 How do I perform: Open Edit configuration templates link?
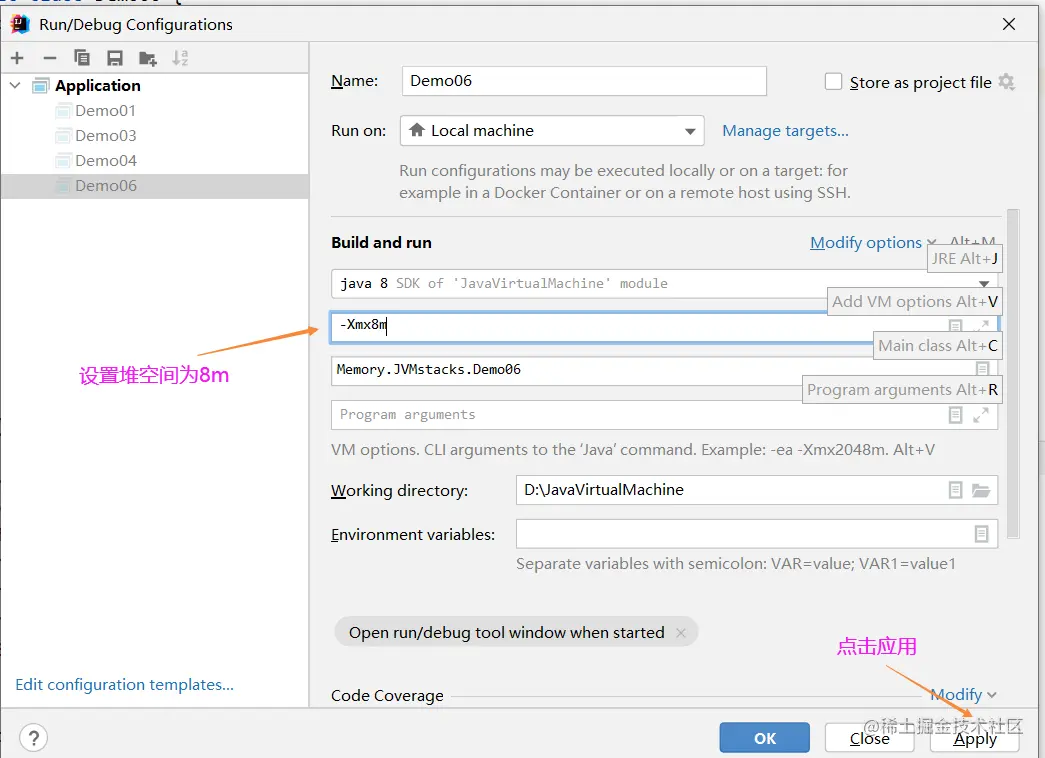125,685
